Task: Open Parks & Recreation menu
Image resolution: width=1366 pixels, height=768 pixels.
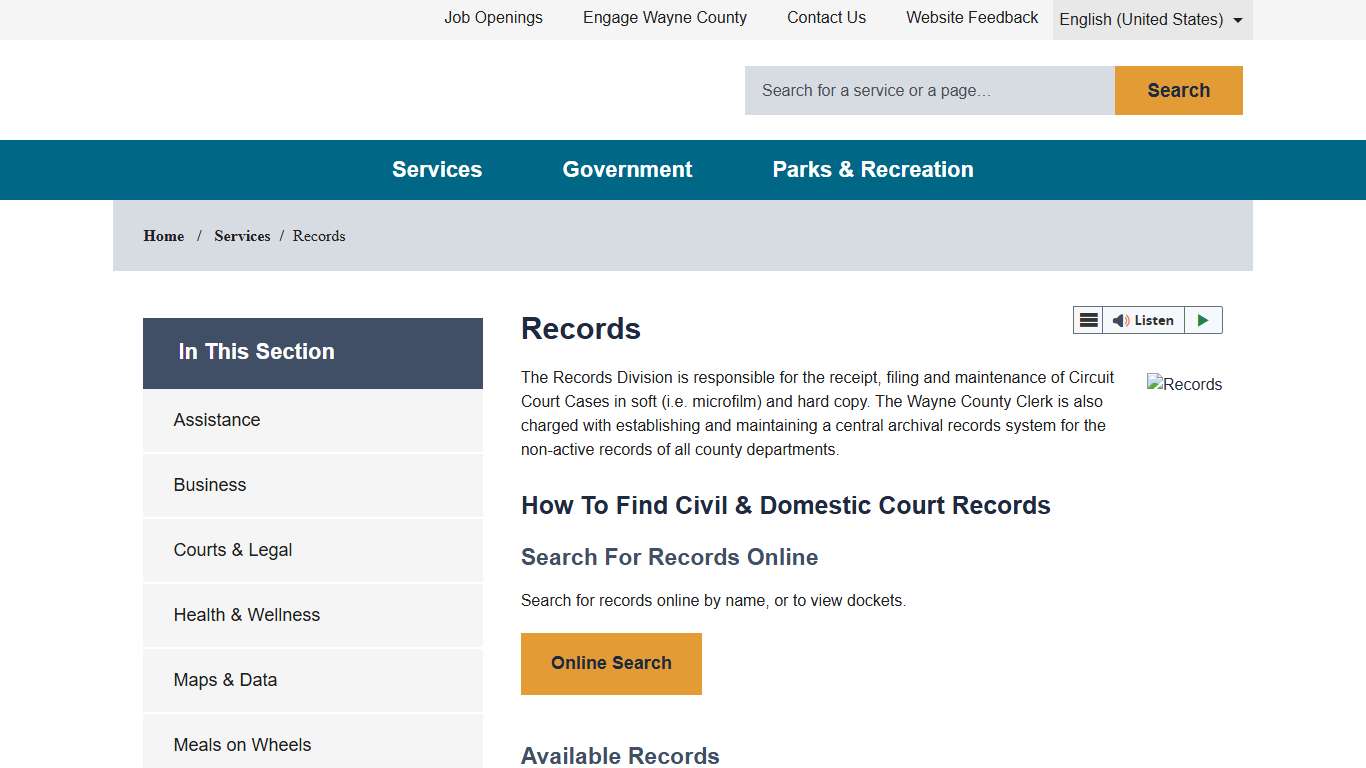Action: (872, 170)
